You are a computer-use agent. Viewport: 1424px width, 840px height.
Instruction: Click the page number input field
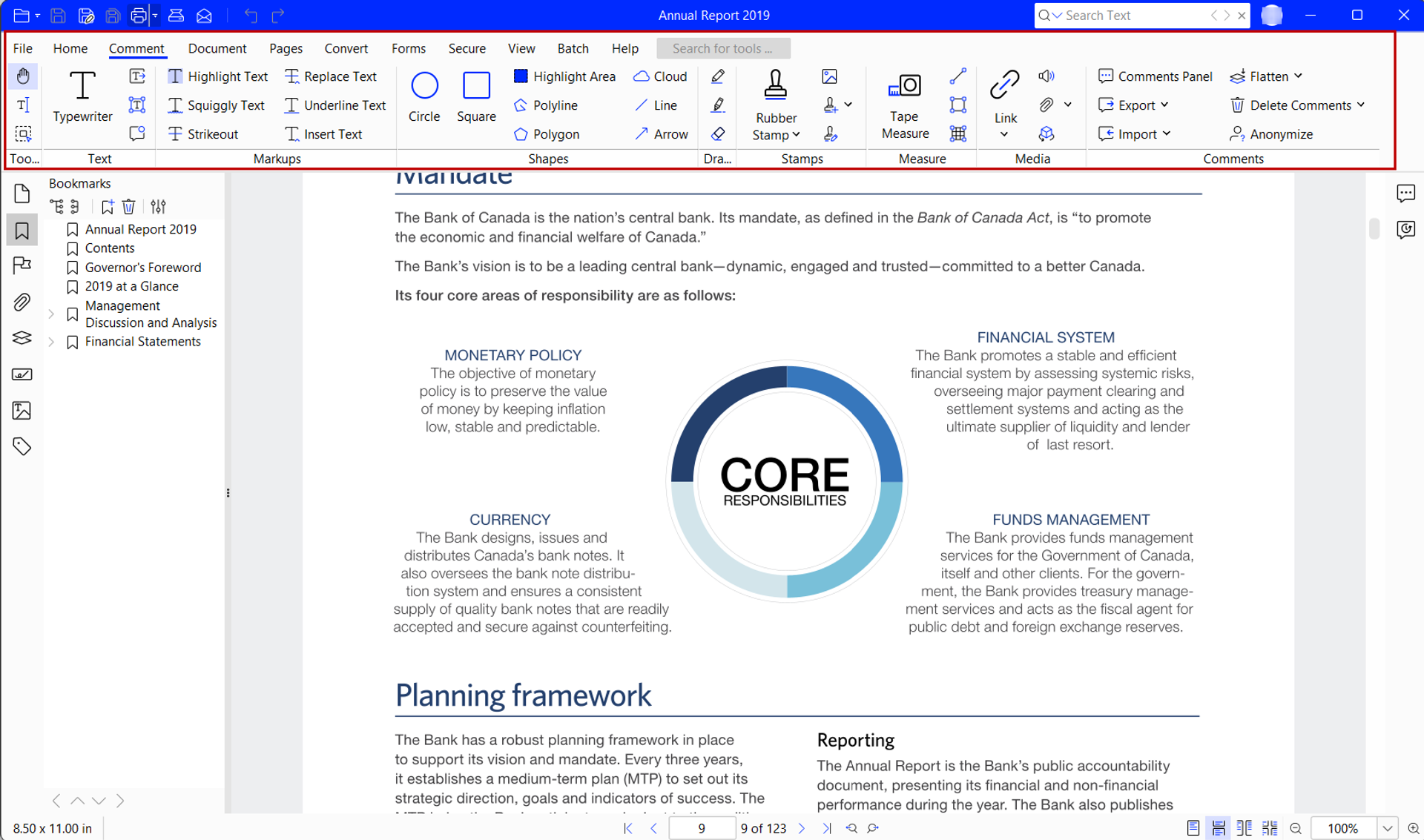702,828
